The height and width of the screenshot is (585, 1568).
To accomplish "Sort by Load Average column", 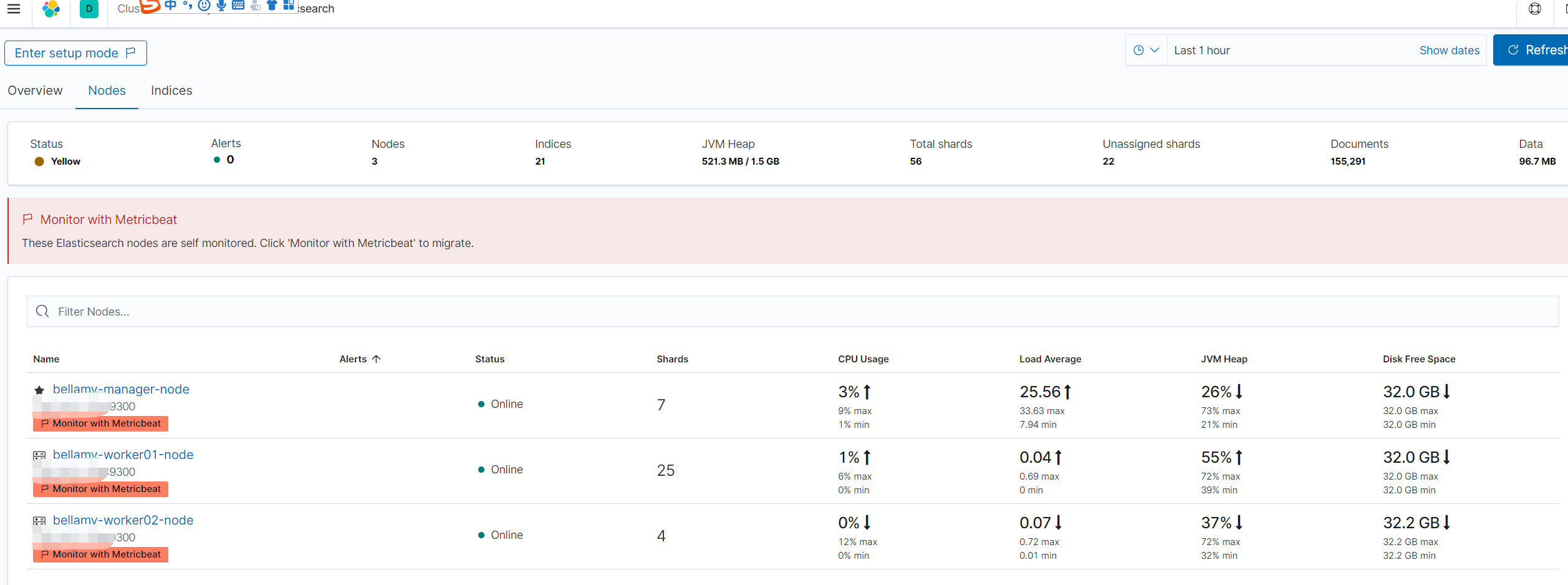I will pyautogui.click(x=1051, y=359).
